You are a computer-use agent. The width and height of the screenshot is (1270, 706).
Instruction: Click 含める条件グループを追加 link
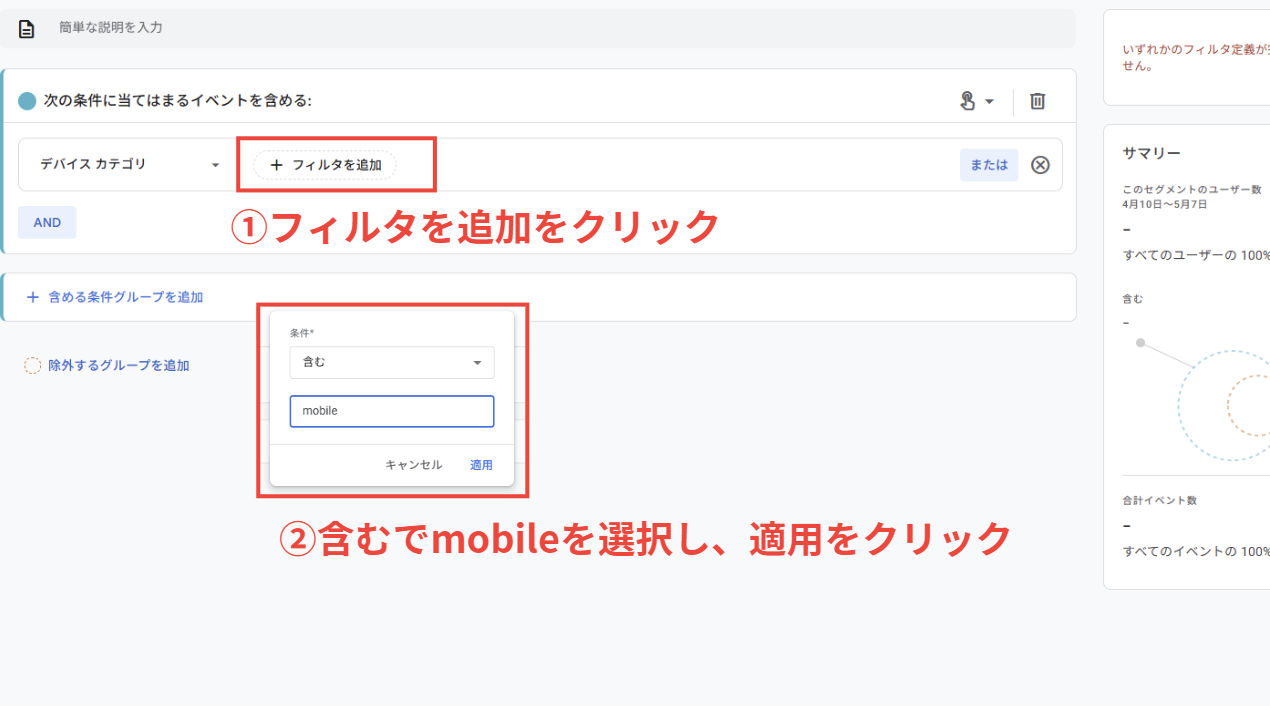[x=115, y=297]
